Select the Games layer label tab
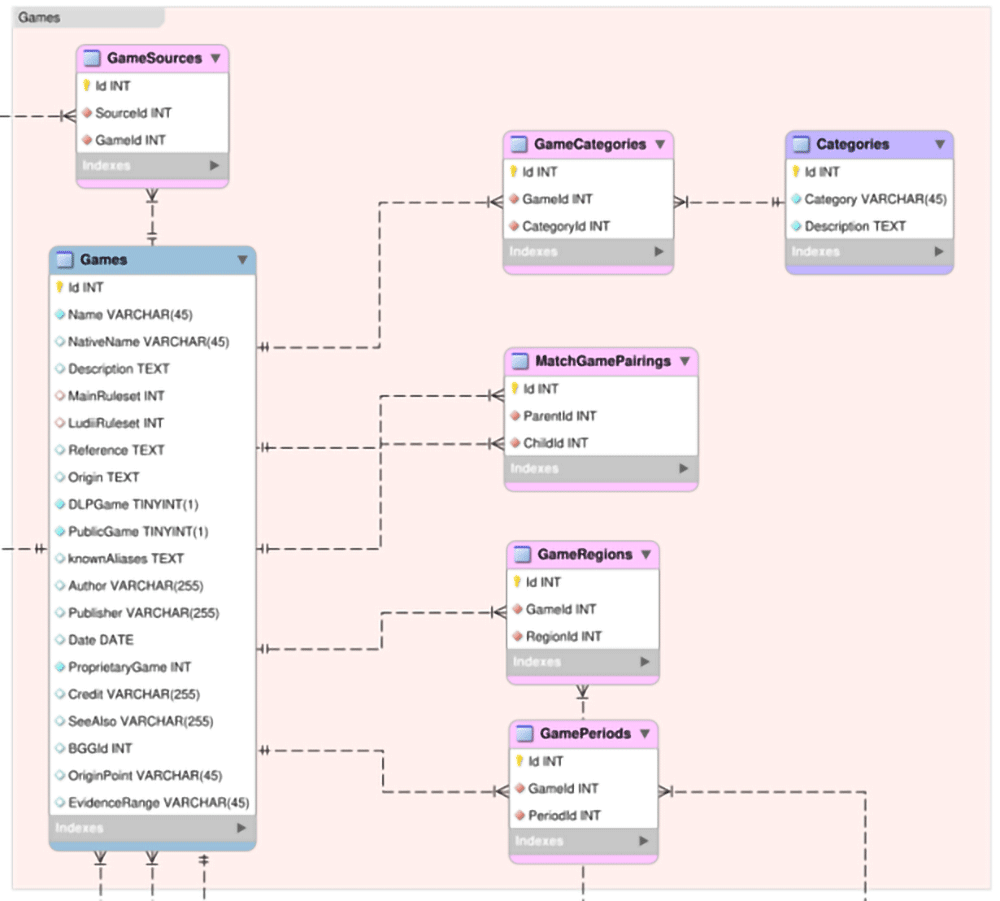Image resolution: width=1000 pixels, height=901 pixels. pyautogui.click(x=88, y=18)
